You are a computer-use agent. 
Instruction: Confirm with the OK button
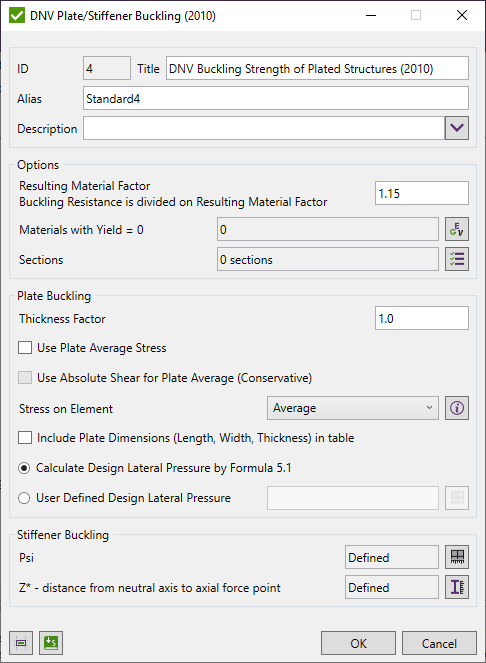pyautogui.click(x=358, y=643)
